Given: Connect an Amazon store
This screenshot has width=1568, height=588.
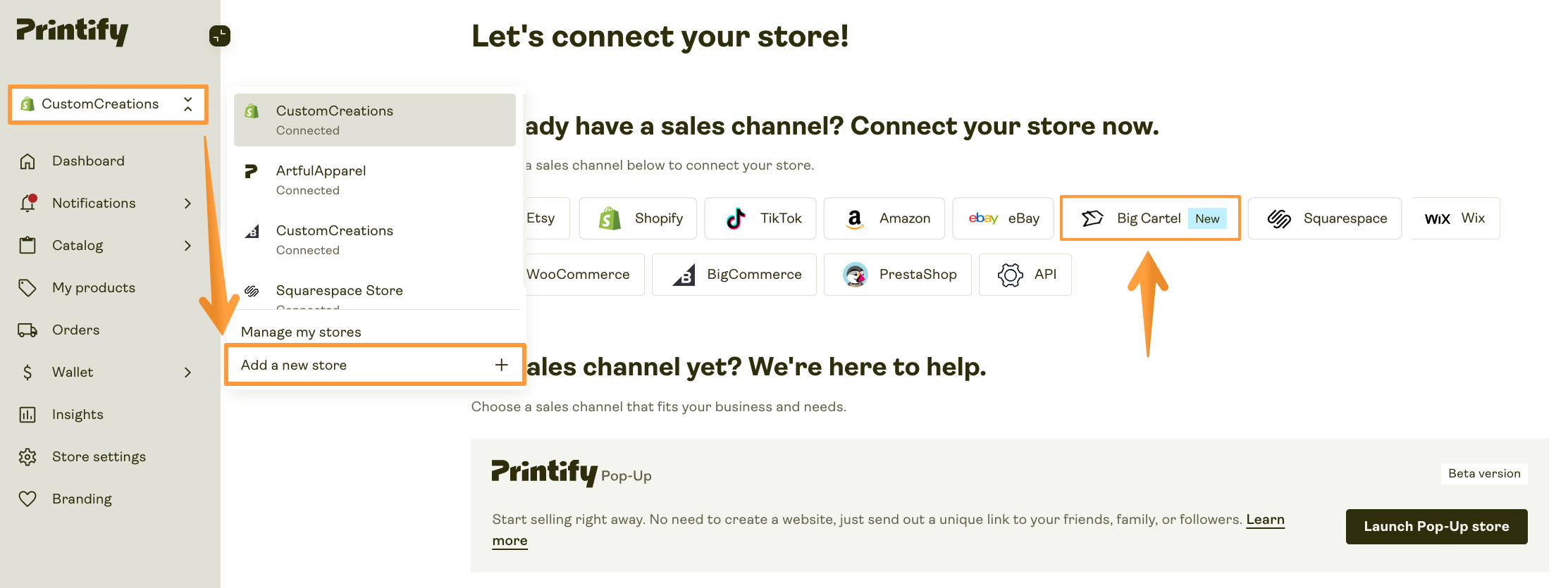Looking at the screenshot, I should click(x=884, y=218).
